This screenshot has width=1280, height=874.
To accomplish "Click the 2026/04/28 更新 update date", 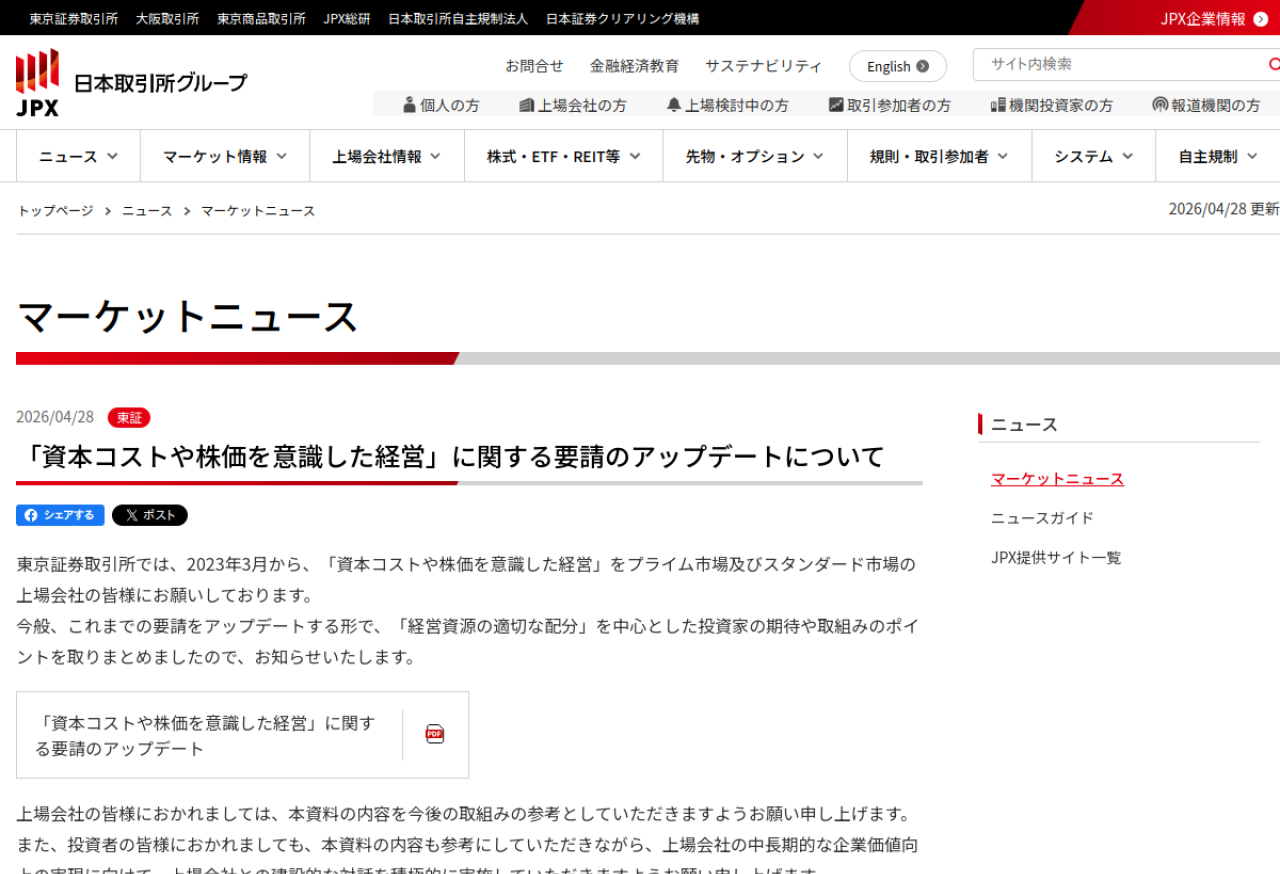I will pyautogui.click(x=1224, y=209).
